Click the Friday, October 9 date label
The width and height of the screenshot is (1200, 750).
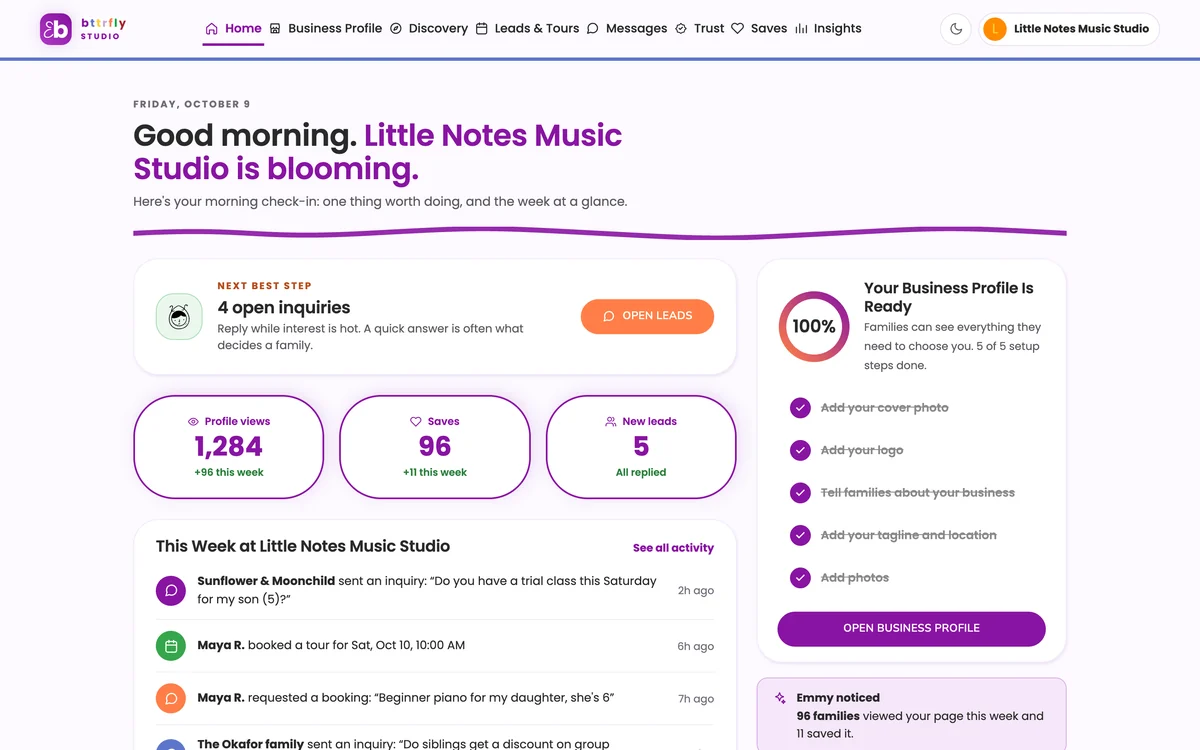[x=192, y=104]
